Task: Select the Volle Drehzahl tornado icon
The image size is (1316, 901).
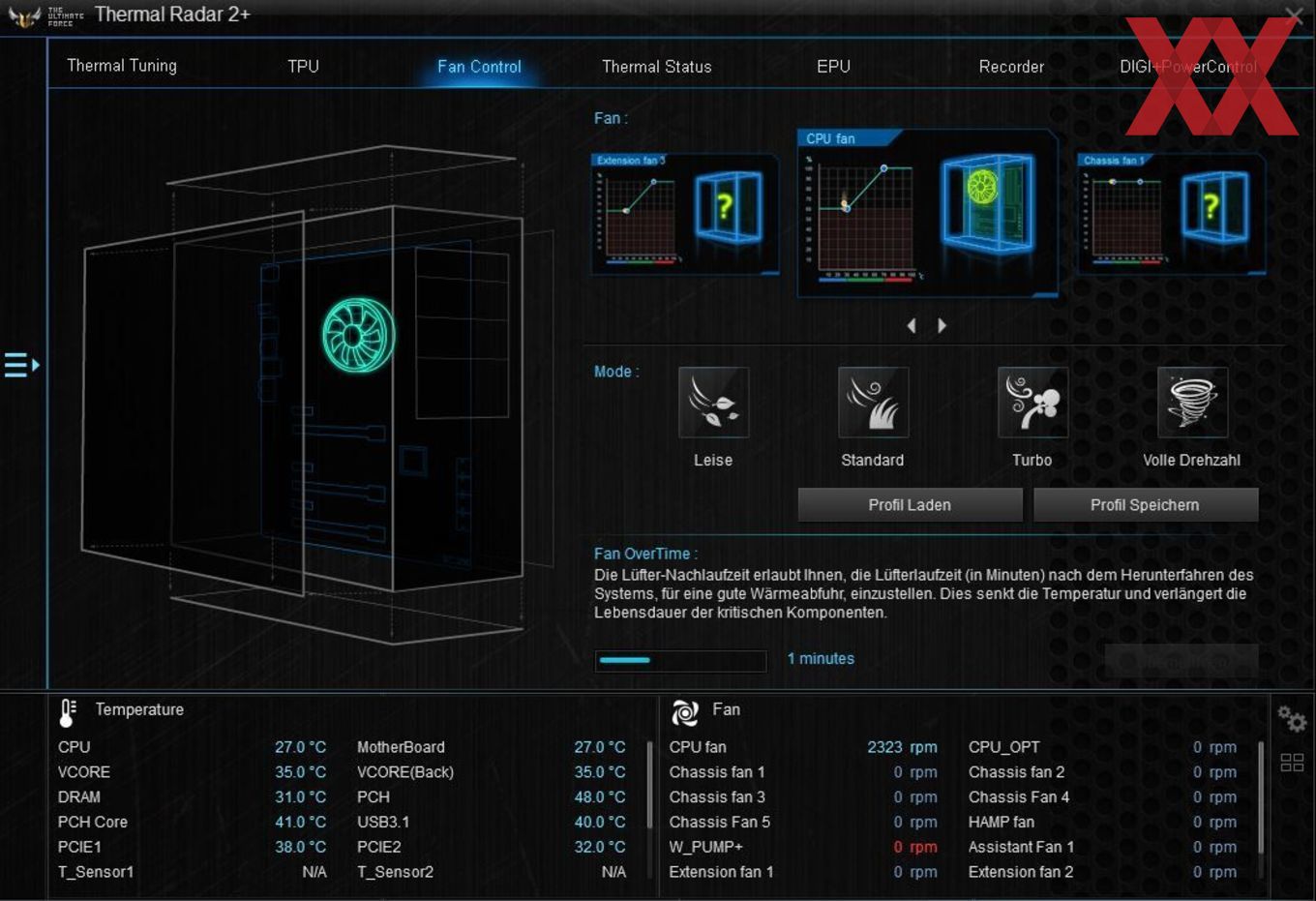Action: [x=1192, y=402]
